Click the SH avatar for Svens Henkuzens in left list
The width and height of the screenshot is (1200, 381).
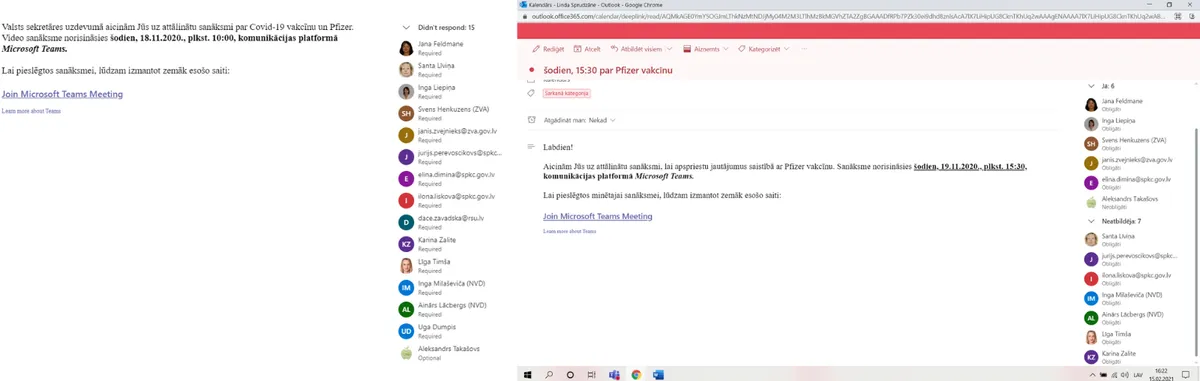pyautogui.click(x=406, y=114)
